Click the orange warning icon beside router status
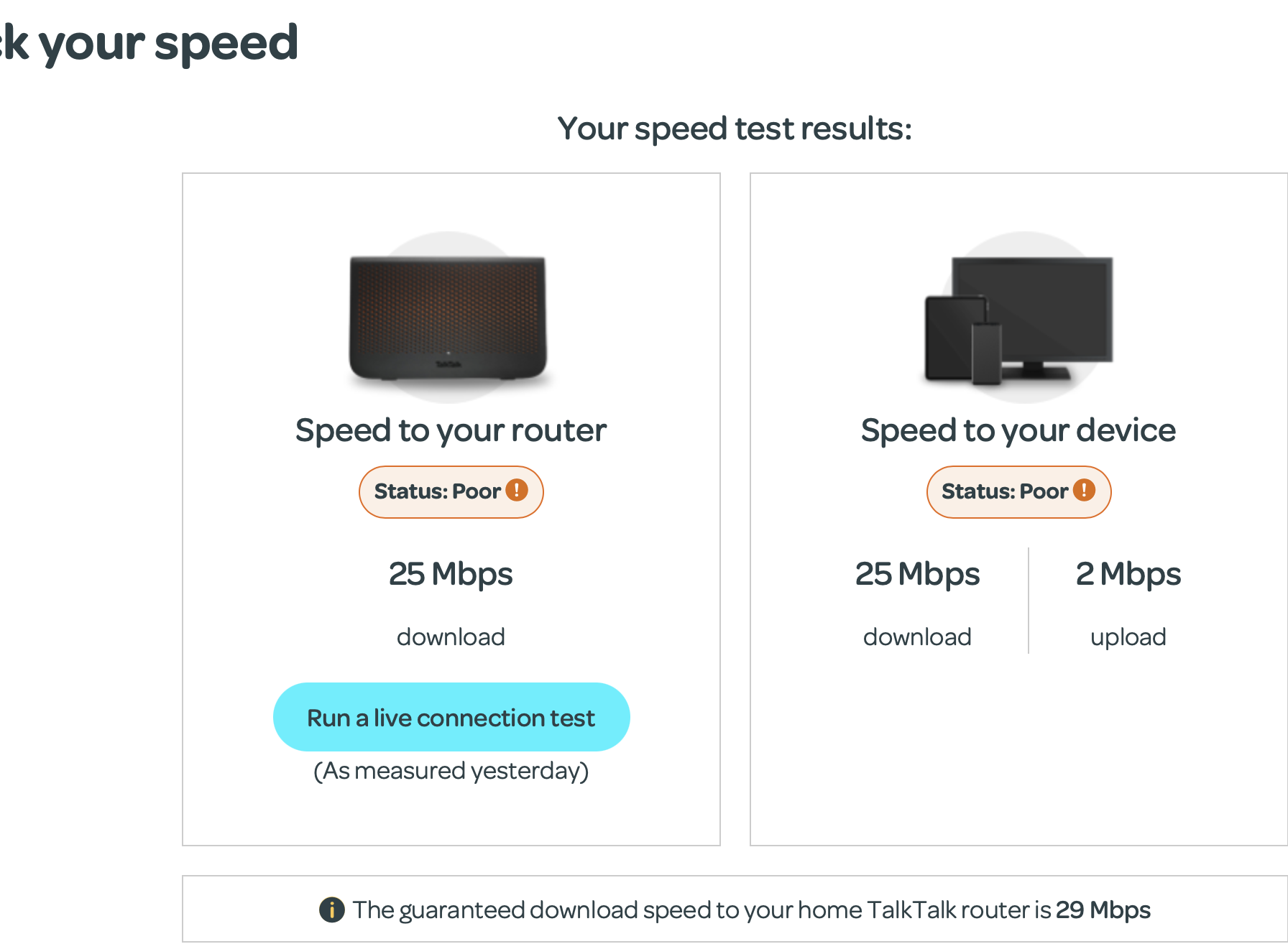Image resolution: width=1288 pixels, height=944 pixels. coord(516,491)
